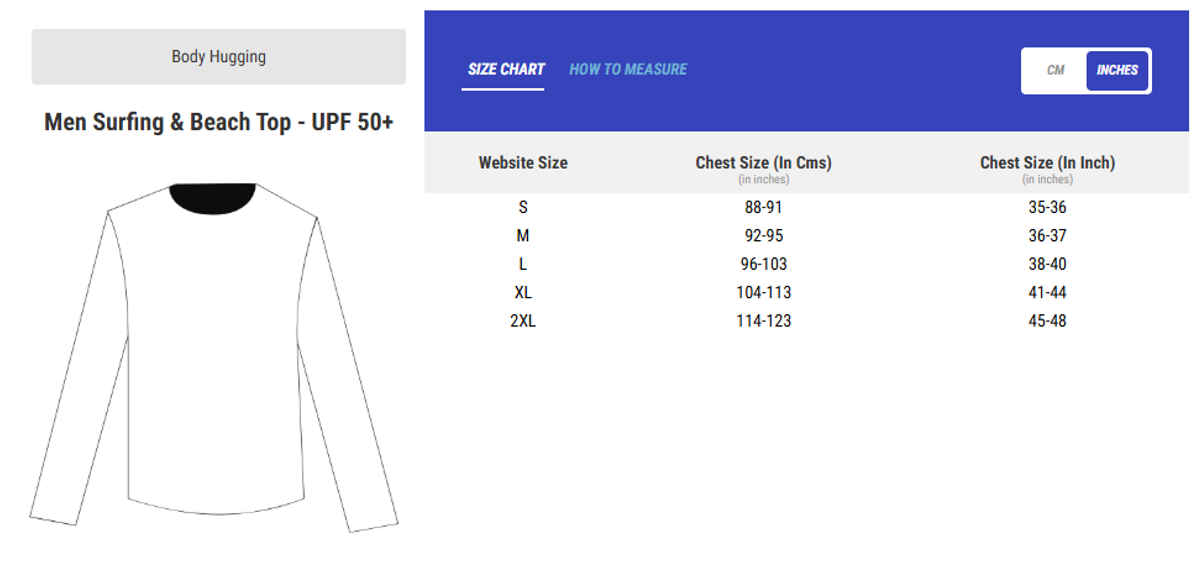Click the 36-37 inch chest value

point(1047,236)
